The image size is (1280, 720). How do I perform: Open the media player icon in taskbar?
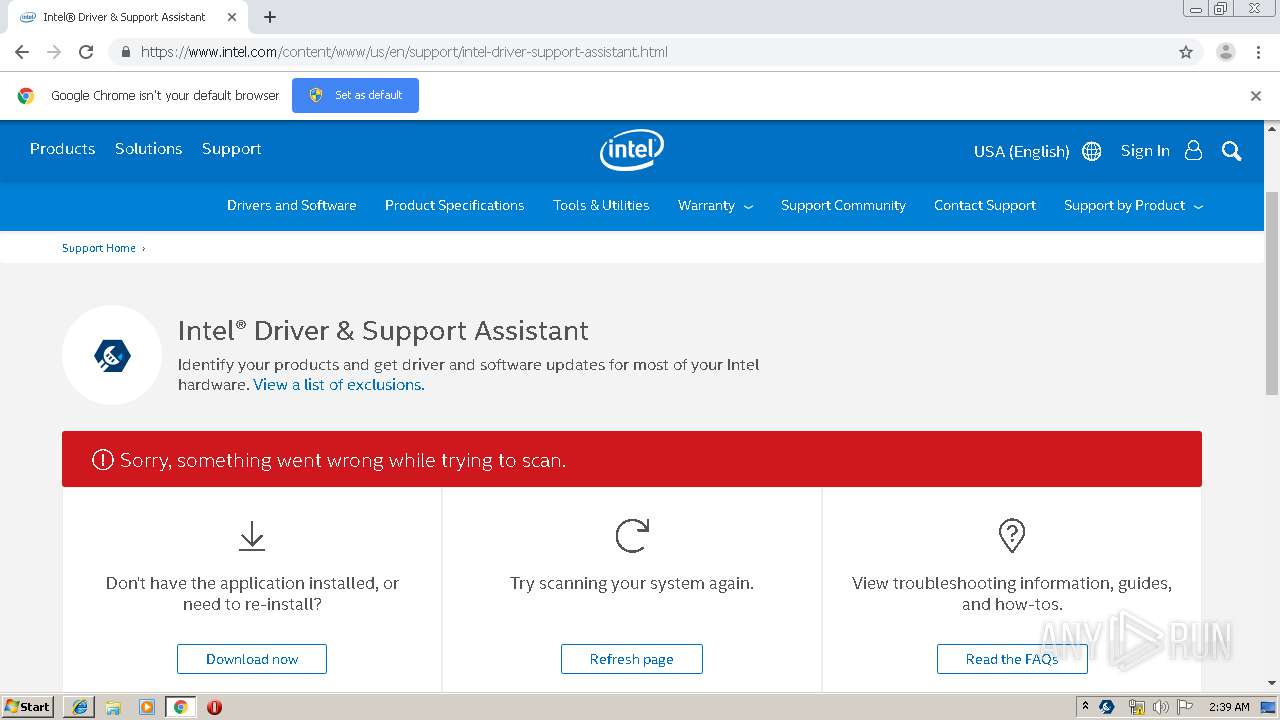[147, 707]
